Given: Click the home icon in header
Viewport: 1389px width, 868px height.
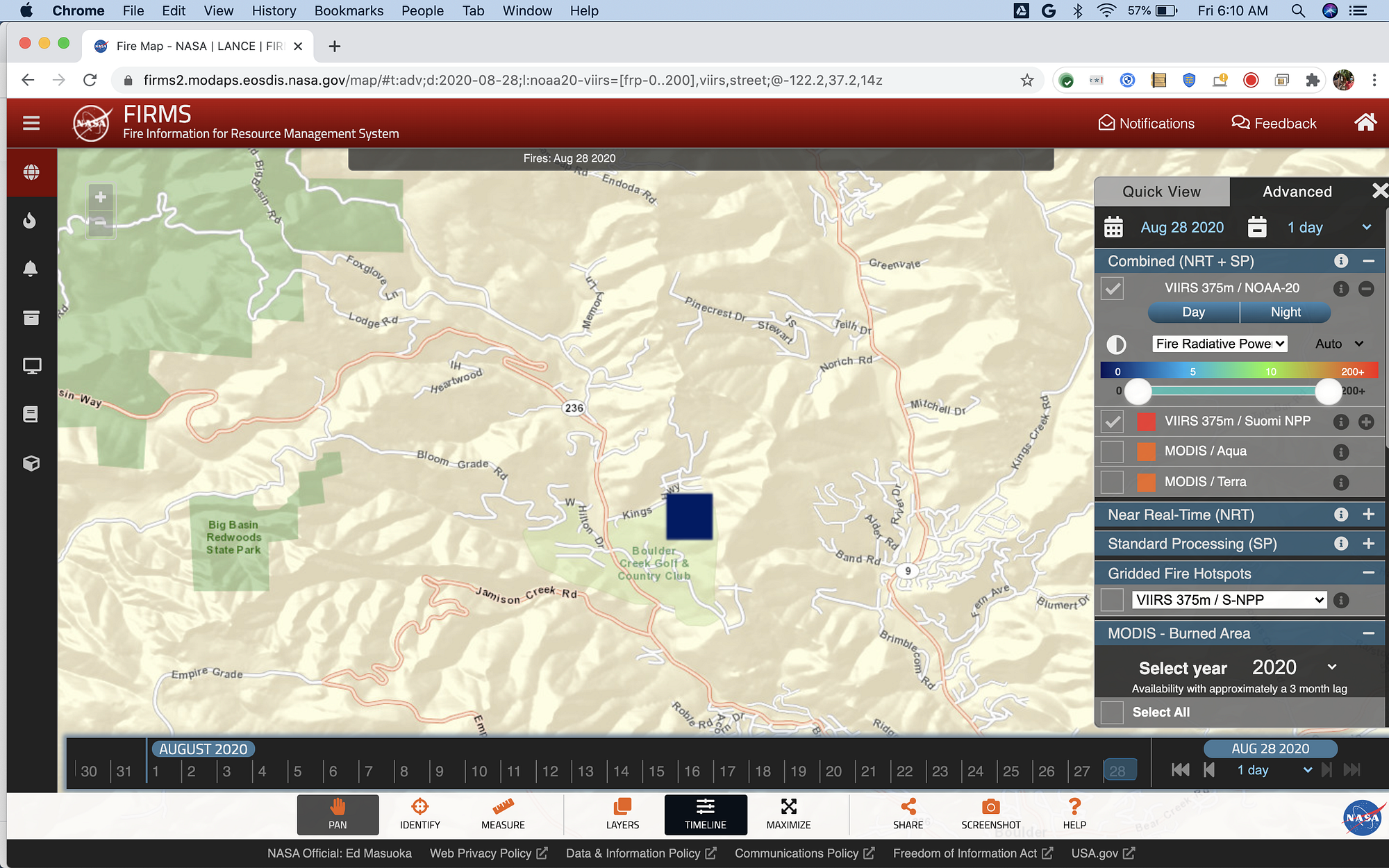Looking at the screenshot, I should (x=1365, y=123).
